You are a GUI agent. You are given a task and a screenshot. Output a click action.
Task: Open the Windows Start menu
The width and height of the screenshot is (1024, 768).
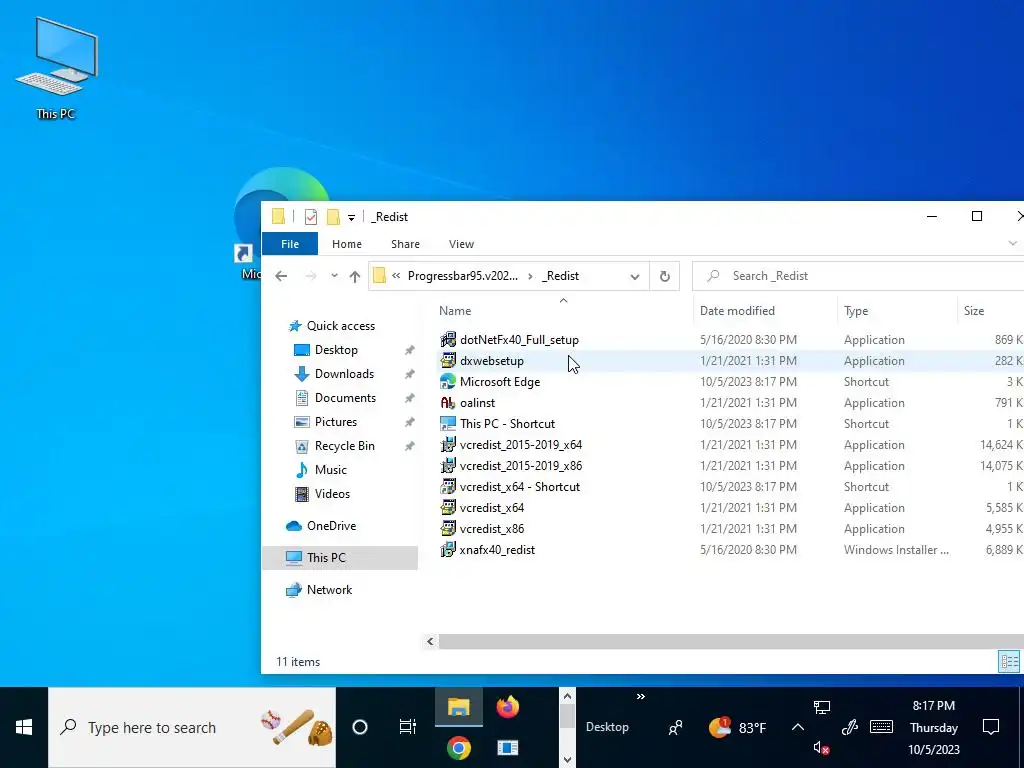24,727
